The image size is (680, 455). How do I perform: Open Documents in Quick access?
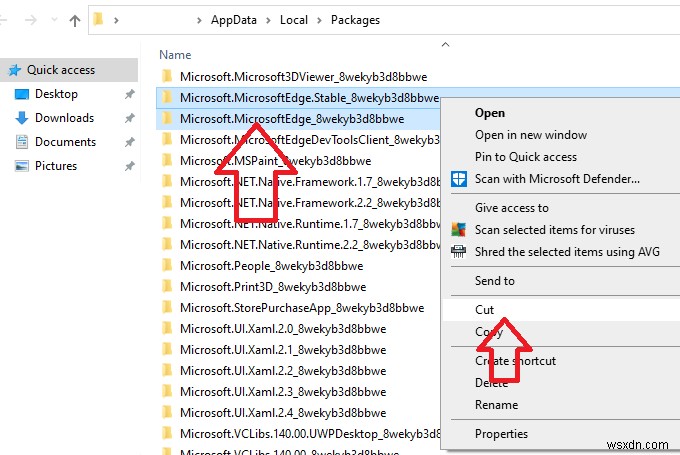tap(65, 142)
